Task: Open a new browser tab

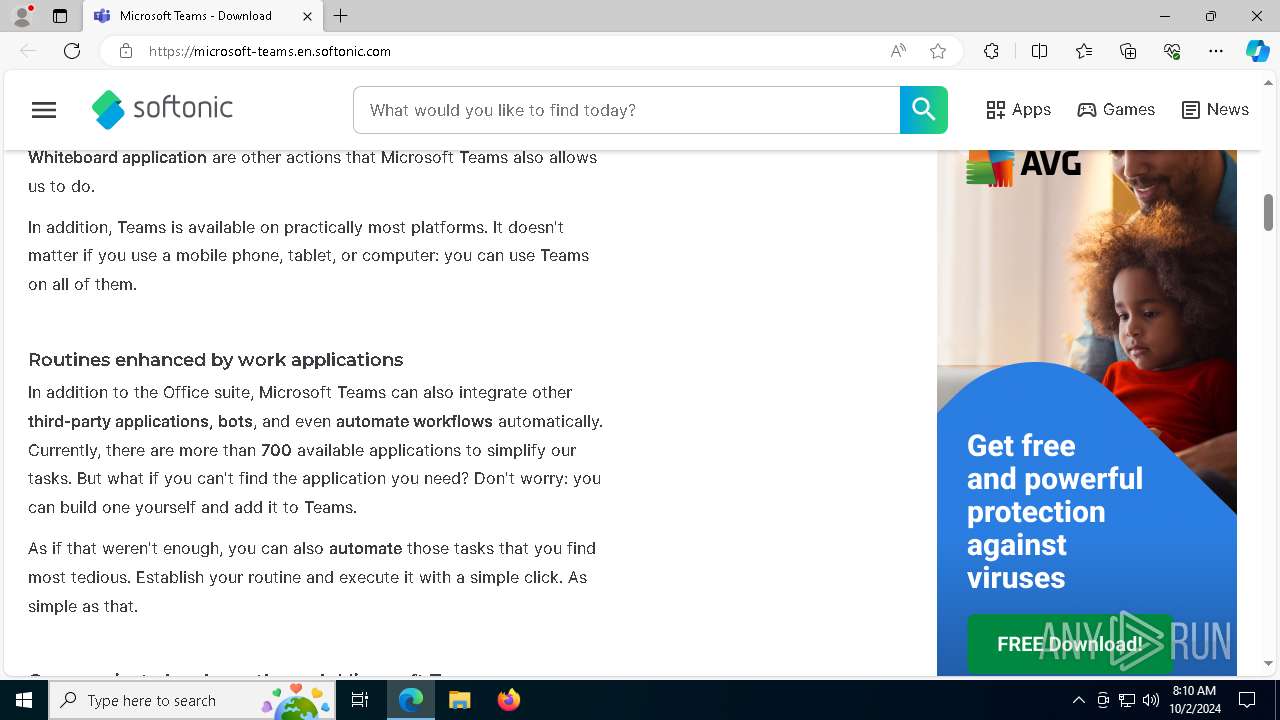Action: point(341,16)
